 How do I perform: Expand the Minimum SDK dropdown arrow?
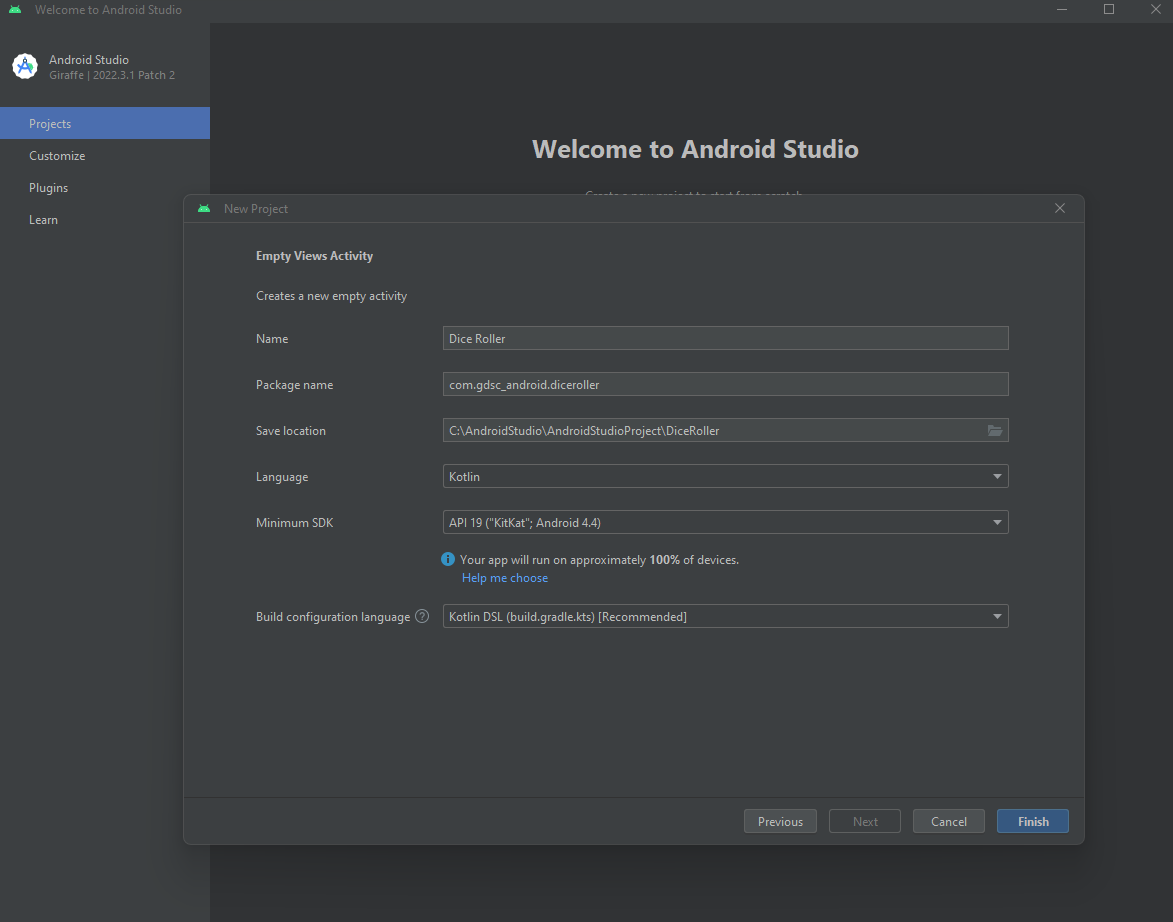point(996,522)
